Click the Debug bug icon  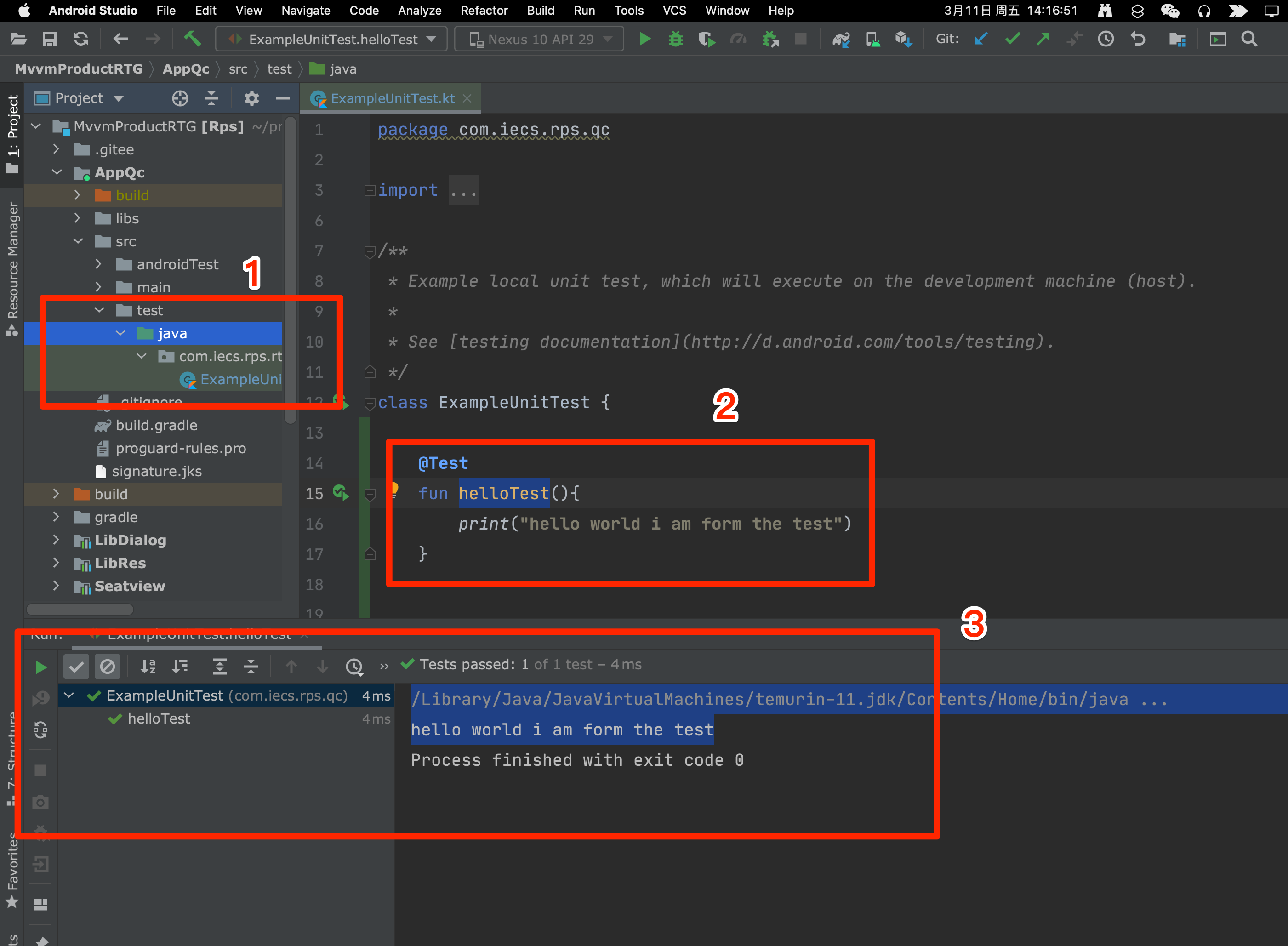pos(675,39)
